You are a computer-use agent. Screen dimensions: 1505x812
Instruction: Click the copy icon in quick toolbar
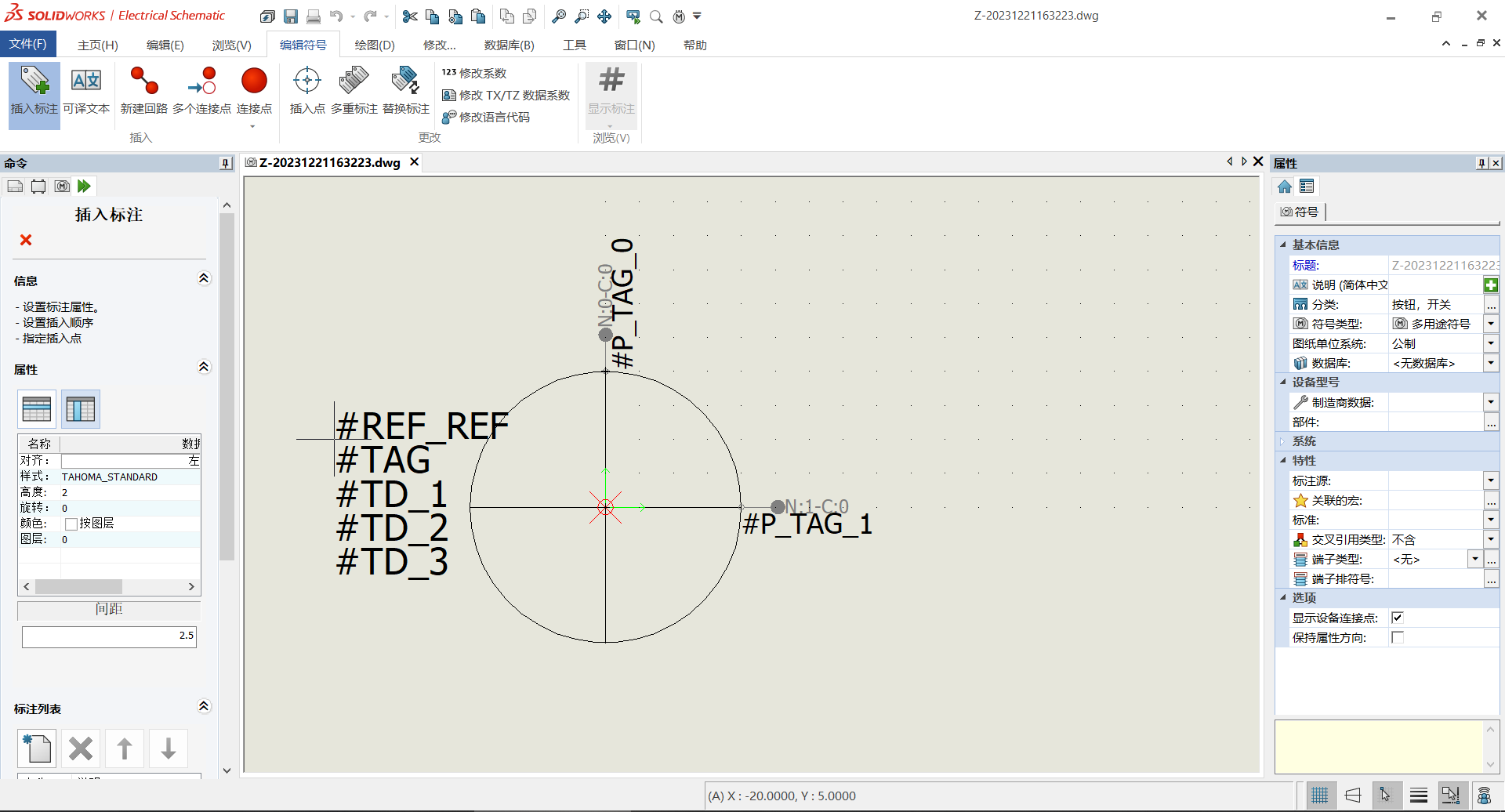pos(432,16)
